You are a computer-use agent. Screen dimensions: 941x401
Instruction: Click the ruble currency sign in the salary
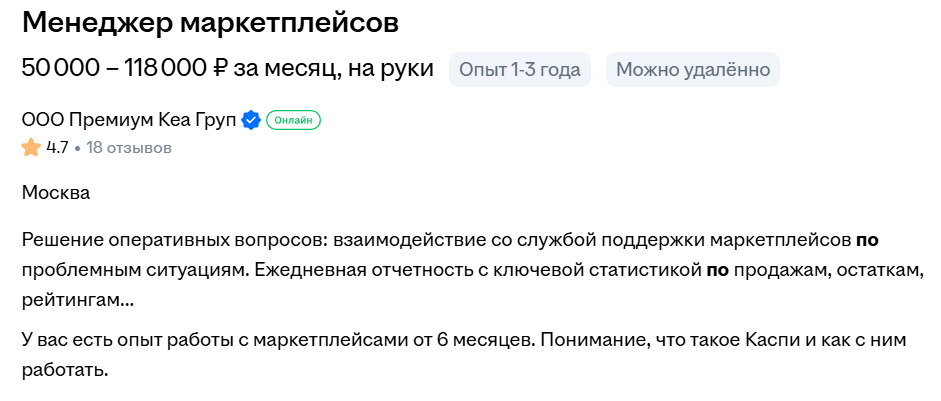point(222,69)
